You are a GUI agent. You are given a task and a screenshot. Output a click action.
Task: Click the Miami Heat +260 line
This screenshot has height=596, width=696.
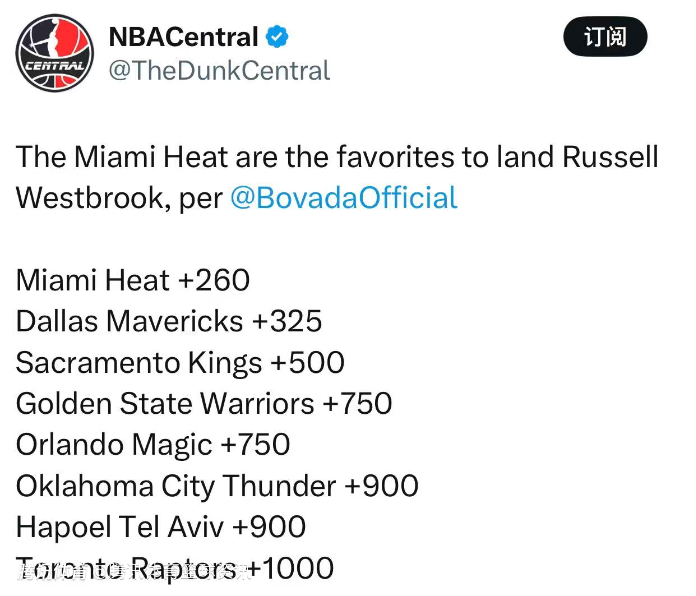click(133, 280)
